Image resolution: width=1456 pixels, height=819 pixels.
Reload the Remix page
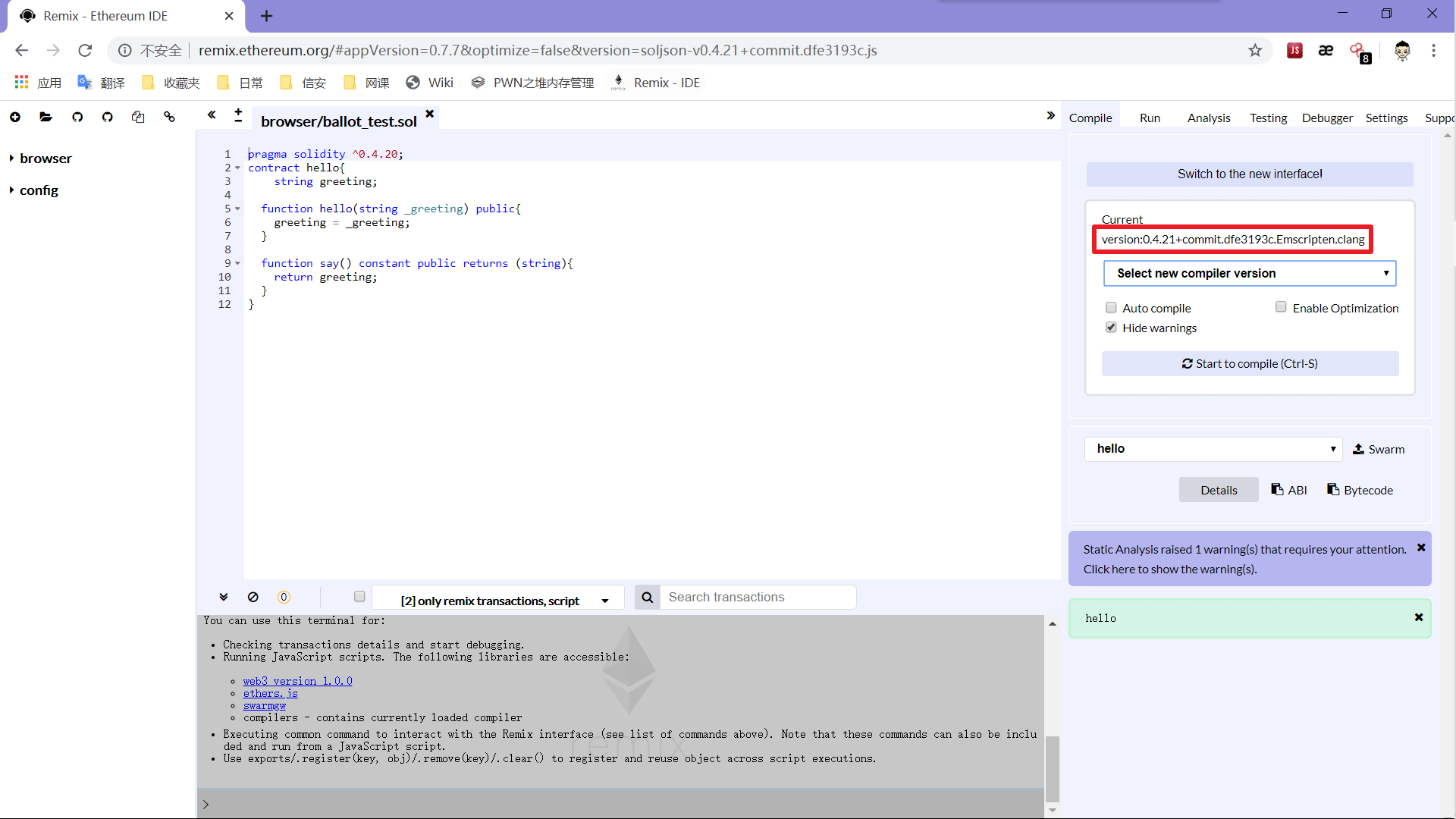click(85, 50)
